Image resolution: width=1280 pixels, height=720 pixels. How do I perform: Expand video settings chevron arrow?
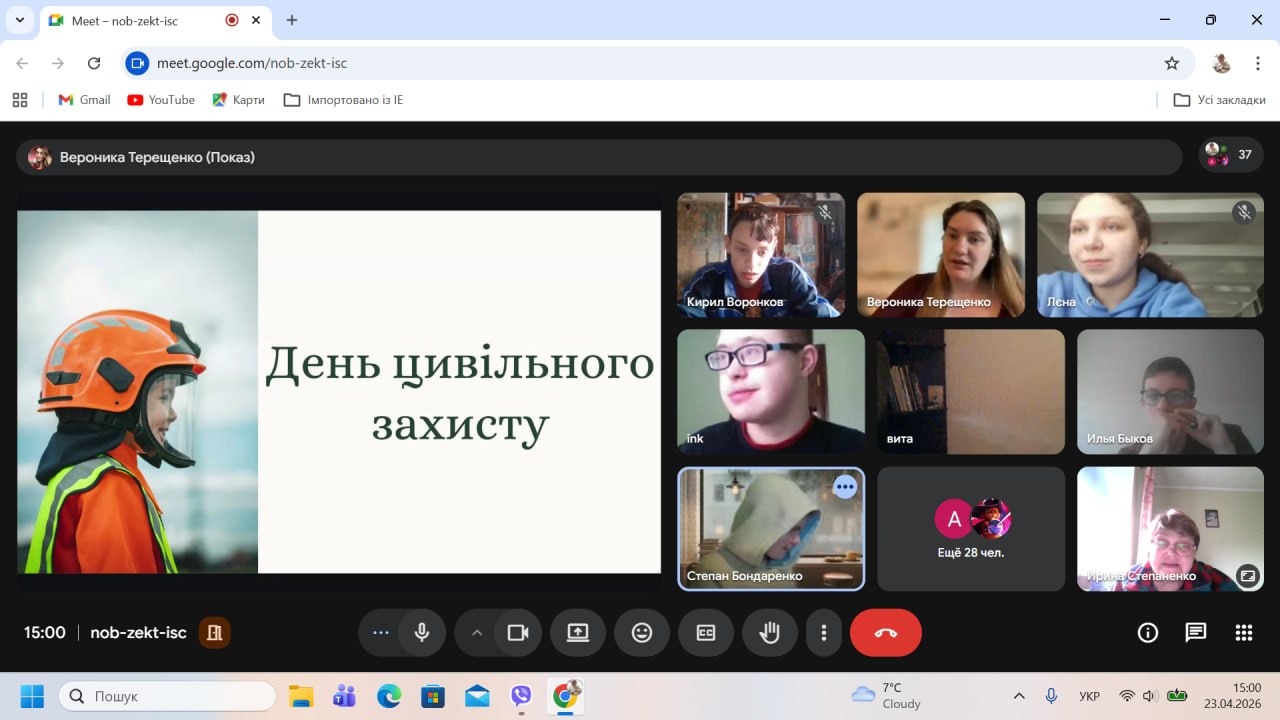[477, 633]
